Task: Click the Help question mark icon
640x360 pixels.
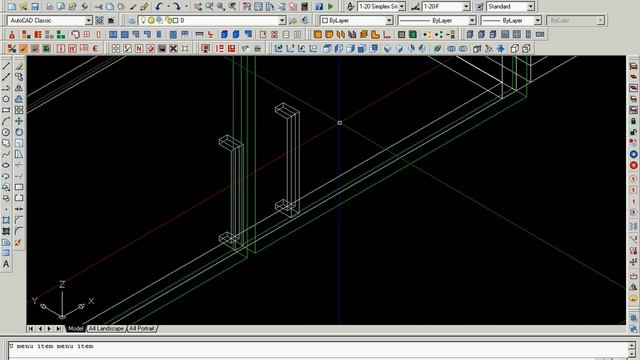Action: coord(319,7)
